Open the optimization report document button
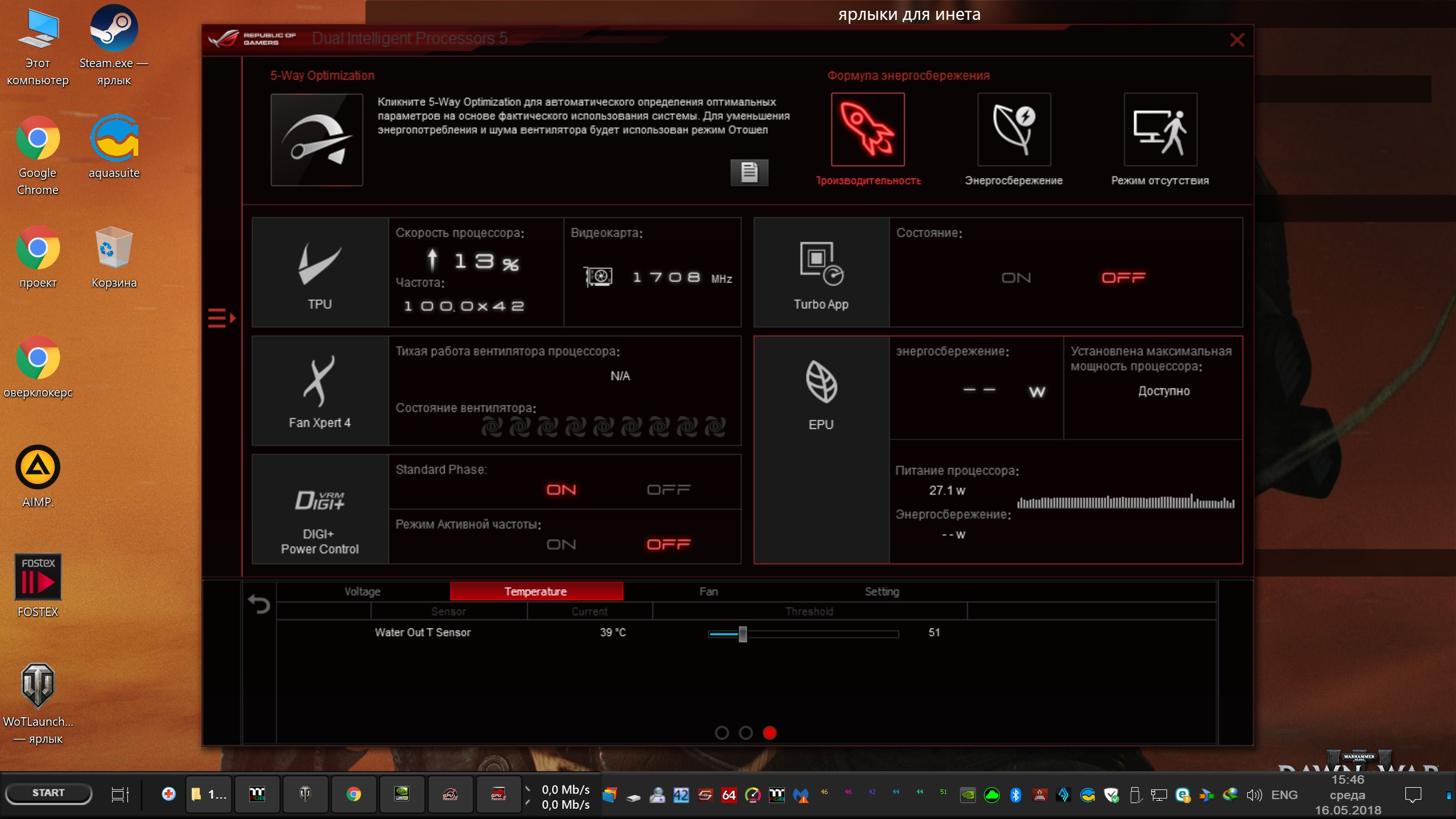1456x819 pixels. 749,172
